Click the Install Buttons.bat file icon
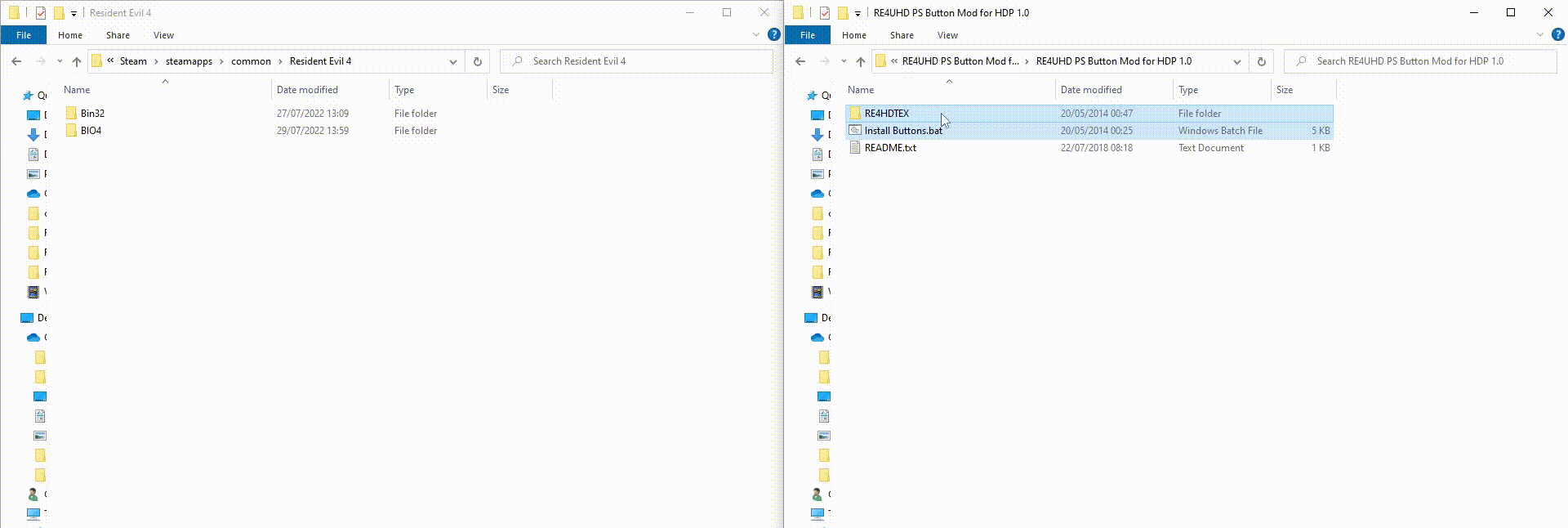Screen dimensions: 1568x528 click(x=855, y=130)
